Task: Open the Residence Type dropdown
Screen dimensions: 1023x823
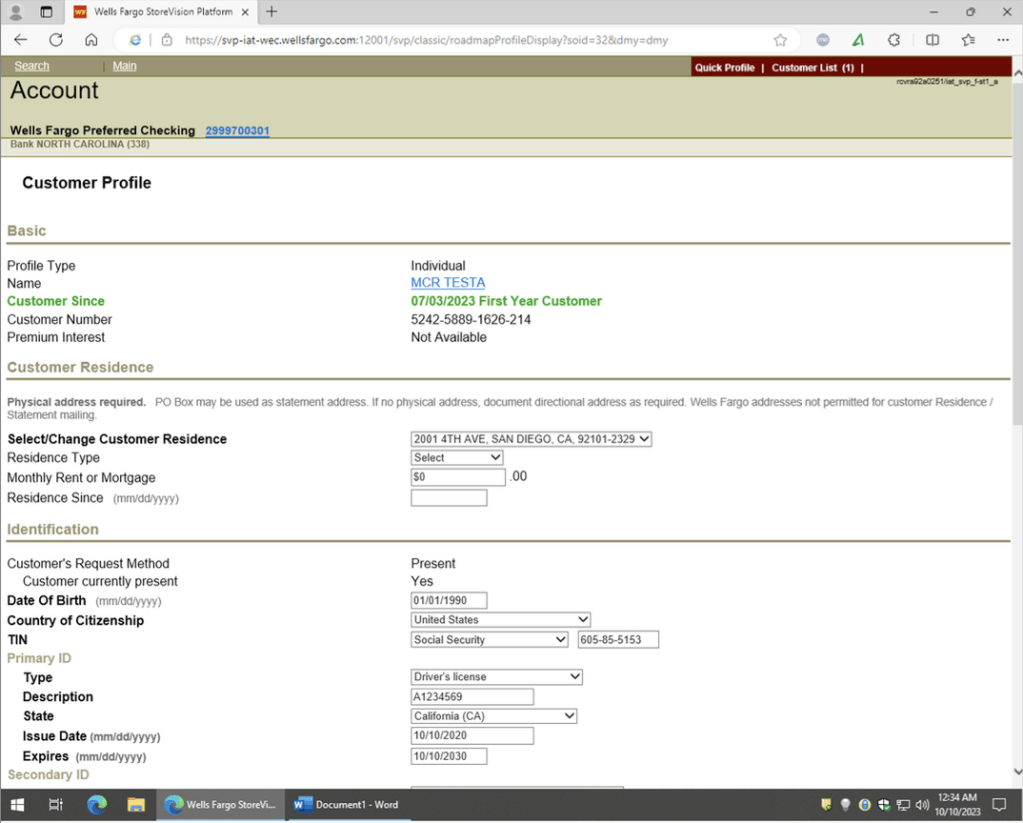Action: (457, 458)
